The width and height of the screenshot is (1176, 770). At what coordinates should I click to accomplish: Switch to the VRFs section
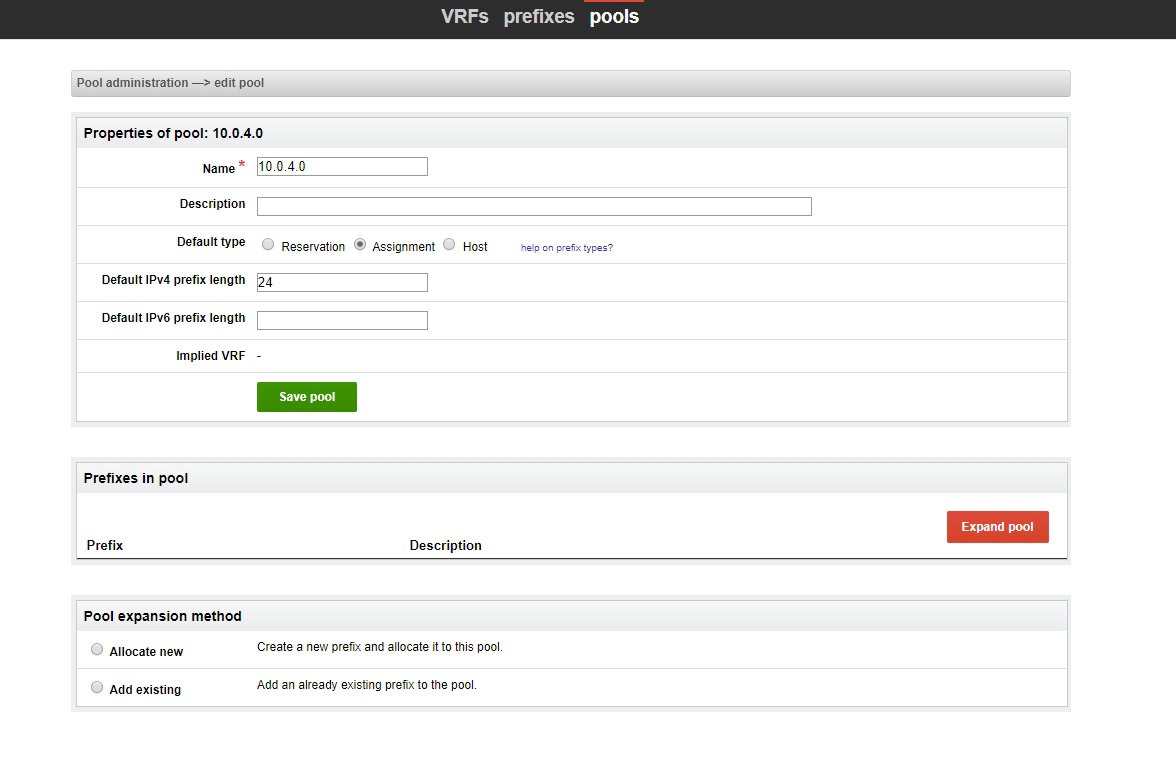click(464, 16)
